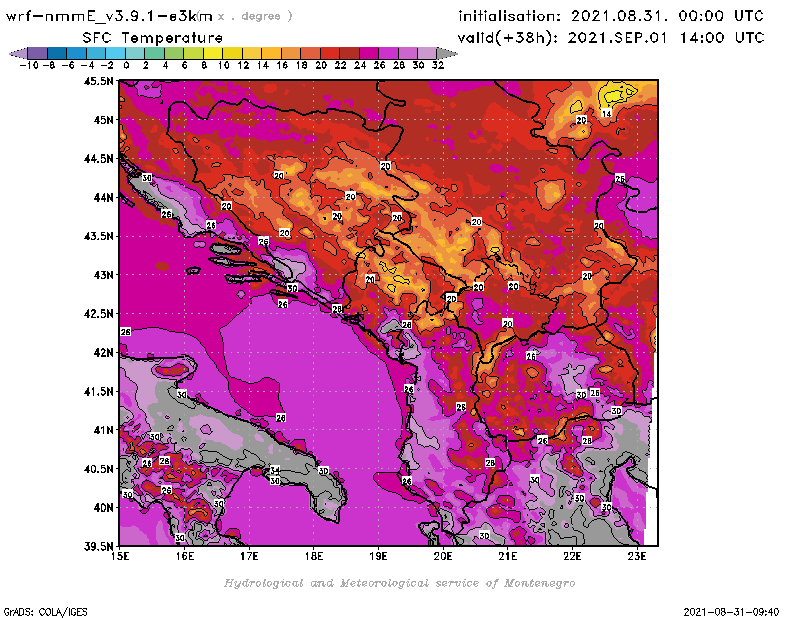The height and width of the screenshot is (618, 800).
Task: Click the '42.5N' latitude label
Action: (98, 314)
